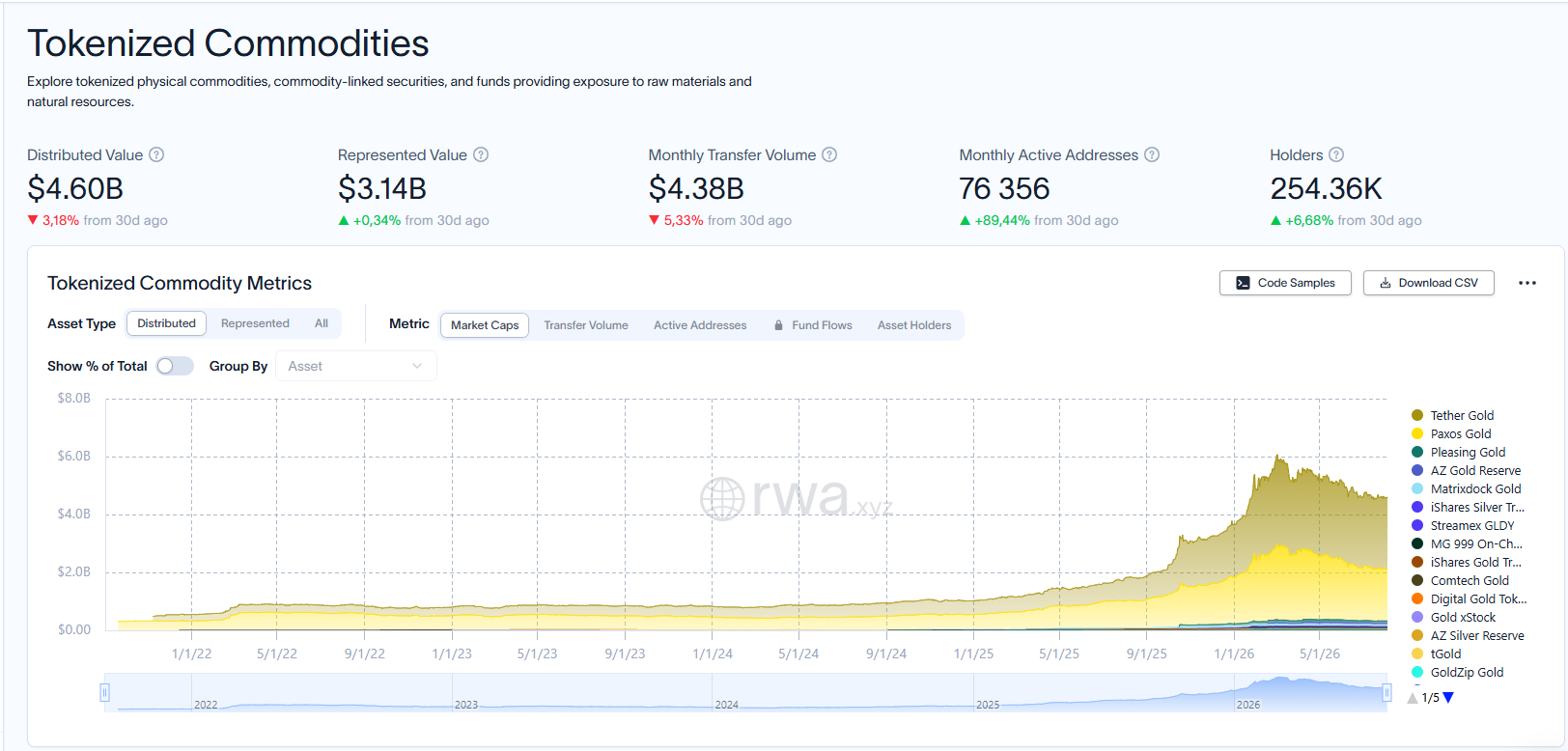Toggle Matrixdock Gold in the chart legend
This screenshot has height=751, width=1568.
tap(1466, 488)
